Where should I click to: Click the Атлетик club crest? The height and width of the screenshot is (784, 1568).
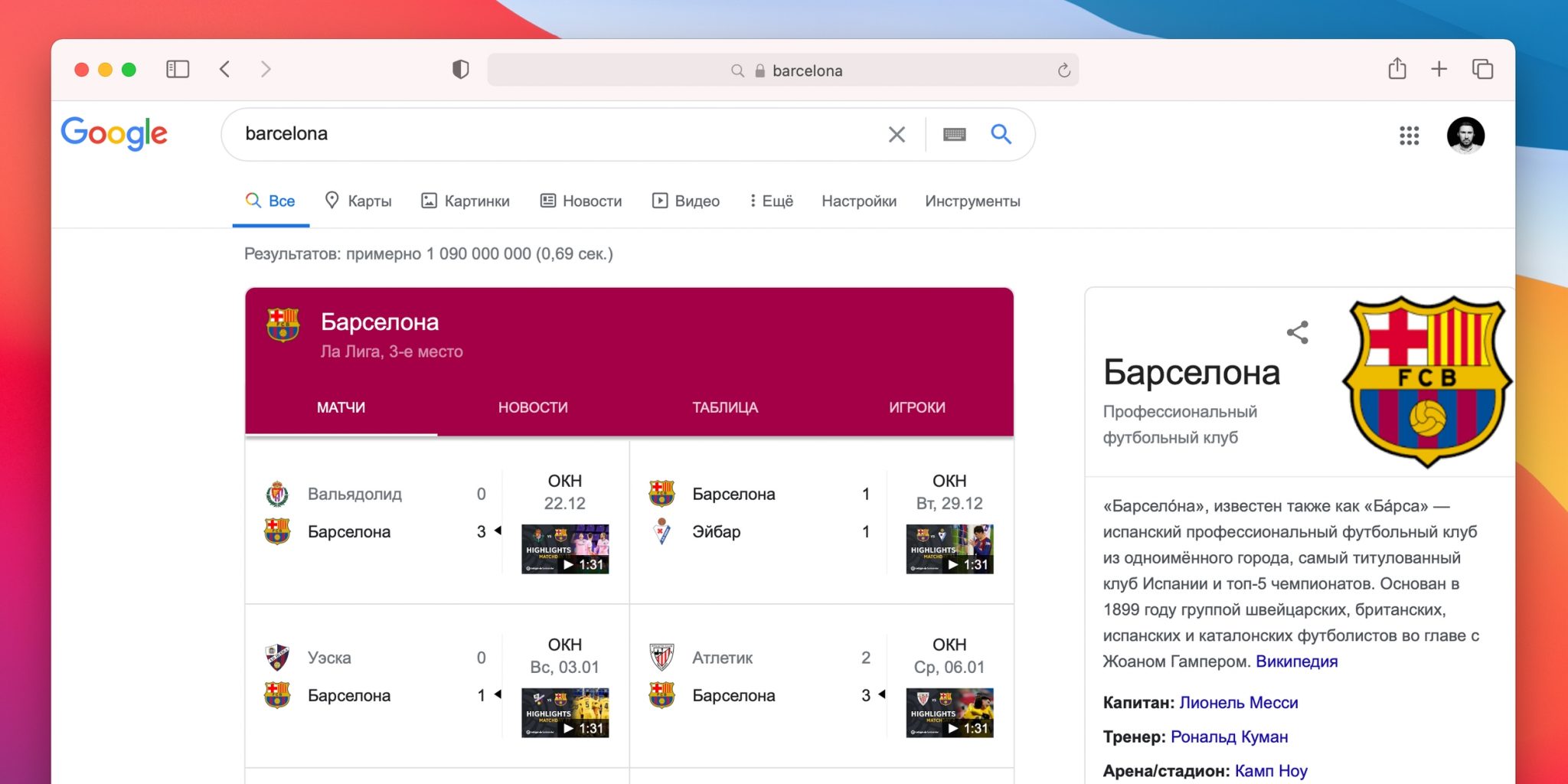pyautogui.click(x=661, y=658)
